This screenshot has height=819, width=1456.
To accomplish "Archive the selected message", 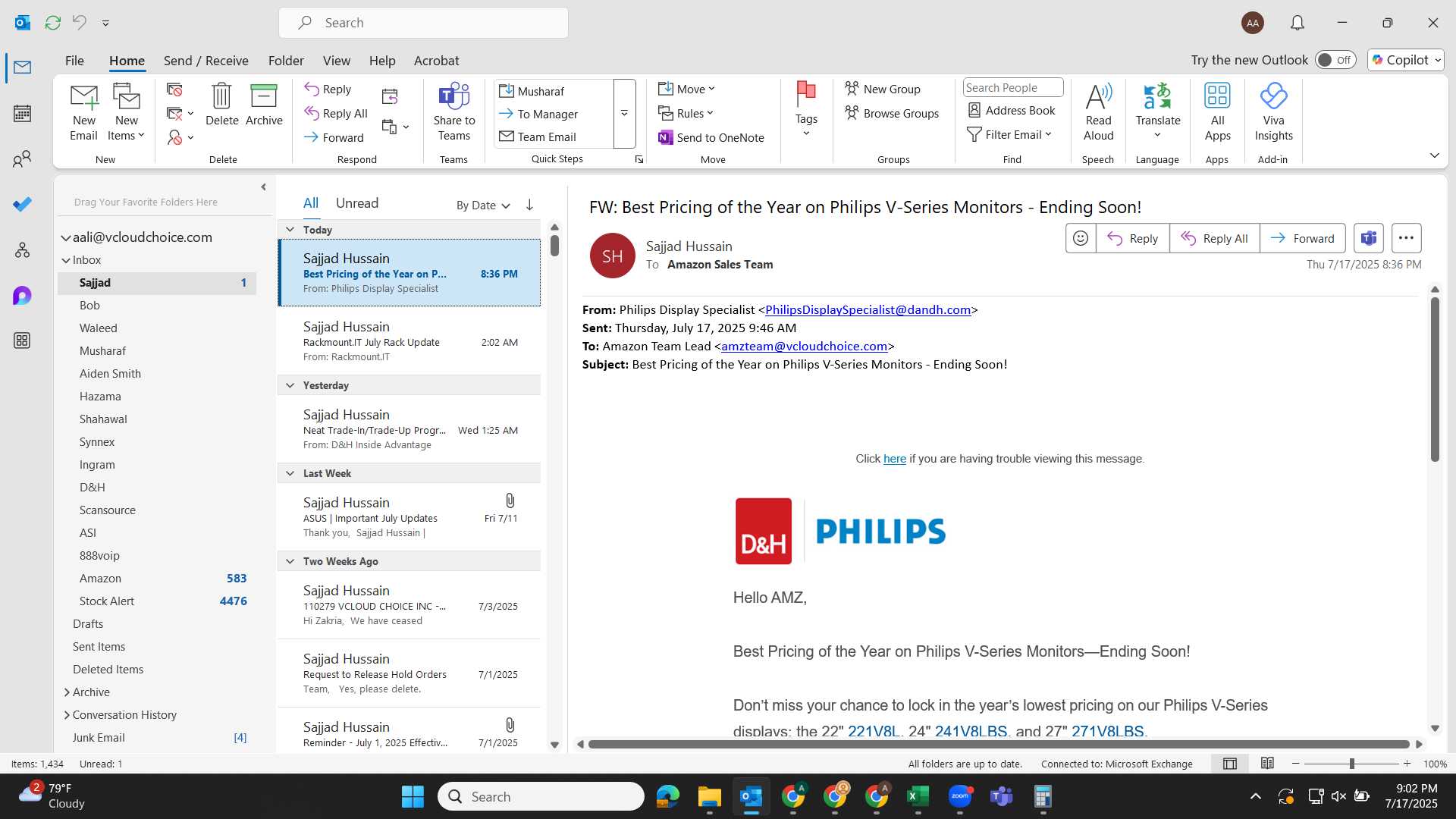I will 264,104.
